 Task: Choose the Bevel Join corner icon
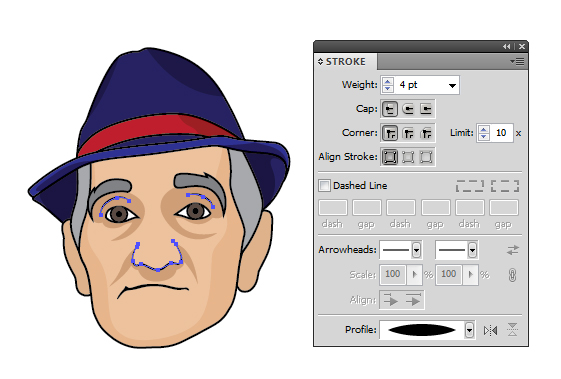[x=426, y=133]
